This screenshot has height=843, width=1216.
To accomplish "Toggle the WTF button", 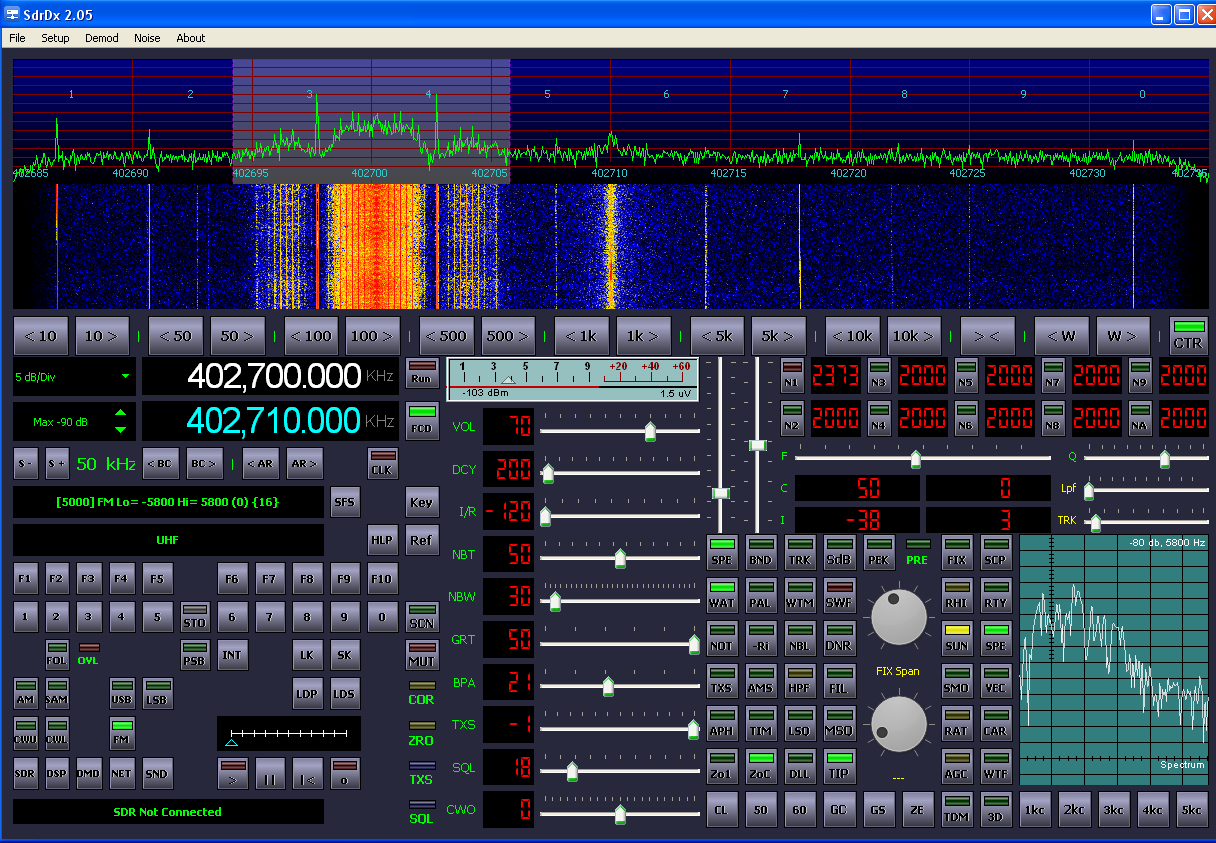I will 995,767.
